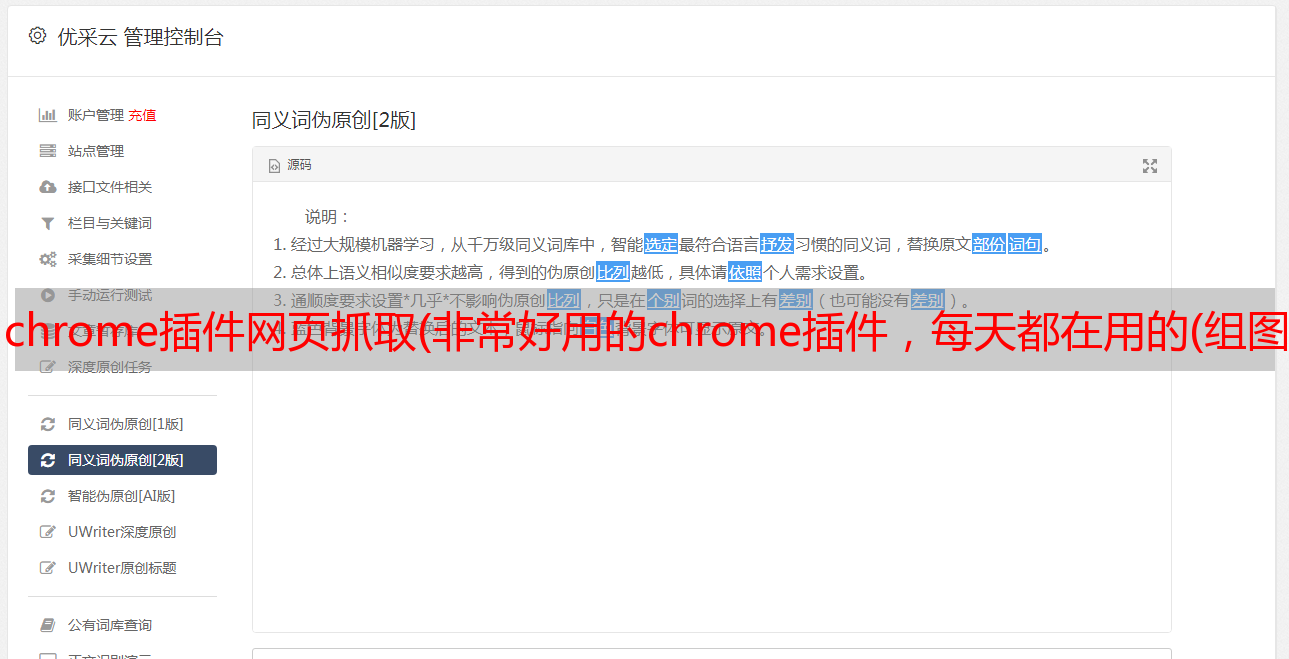The height and width of the screenshot is (659, 1289).
Task: Open 账户管理 bar chart icon
Action: 47,115
